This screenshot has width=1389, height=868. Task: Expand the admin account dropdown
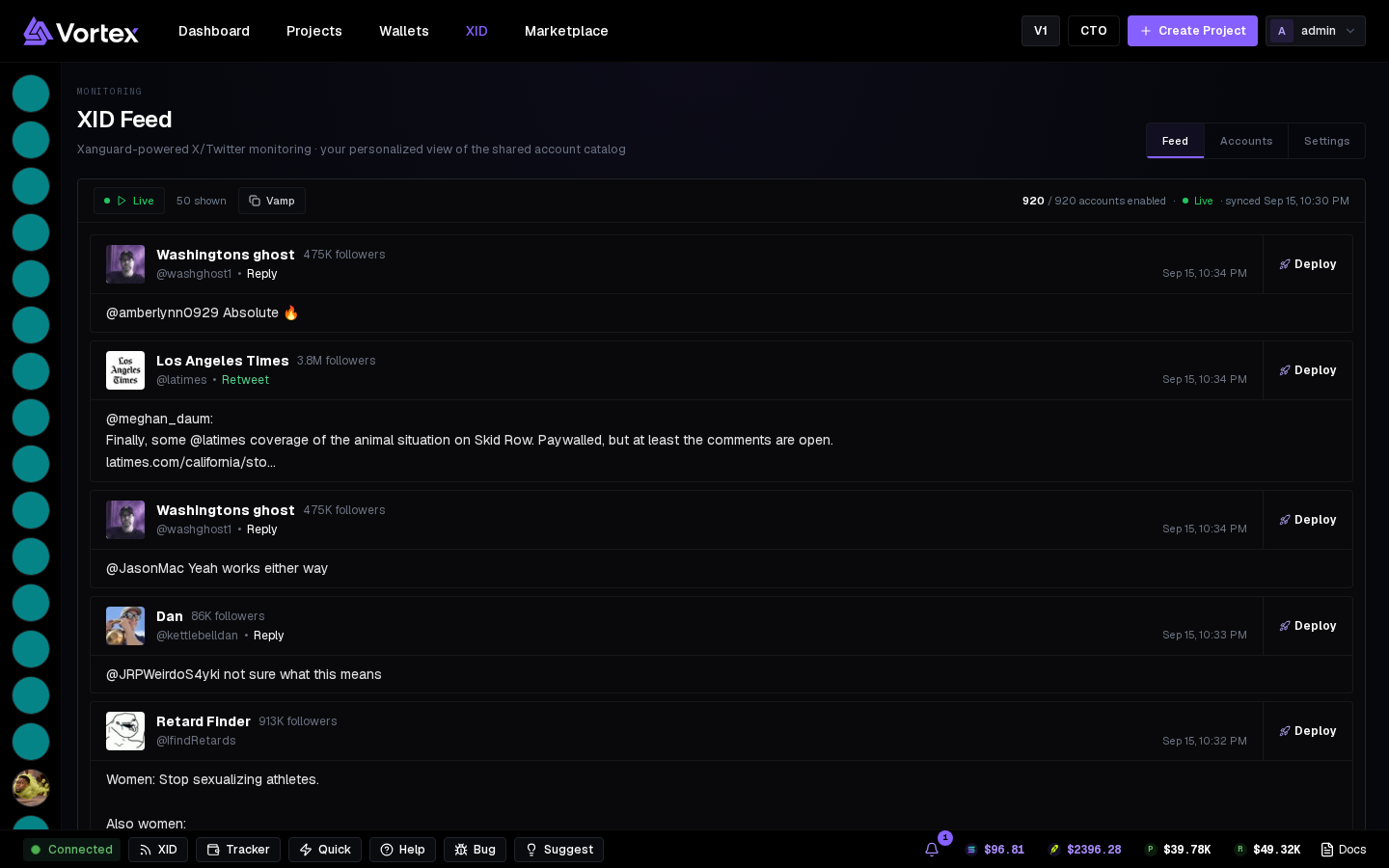1316,31
